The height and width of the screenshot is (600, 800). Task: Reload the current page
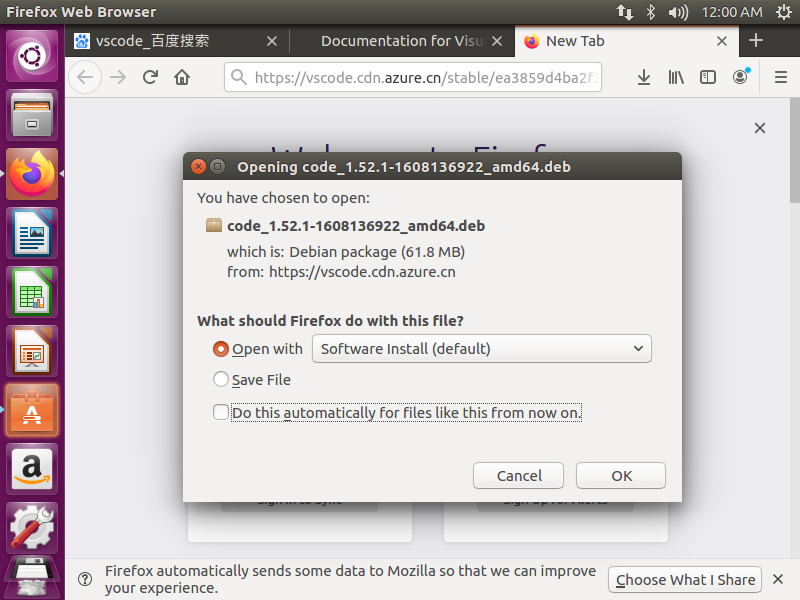150,78
